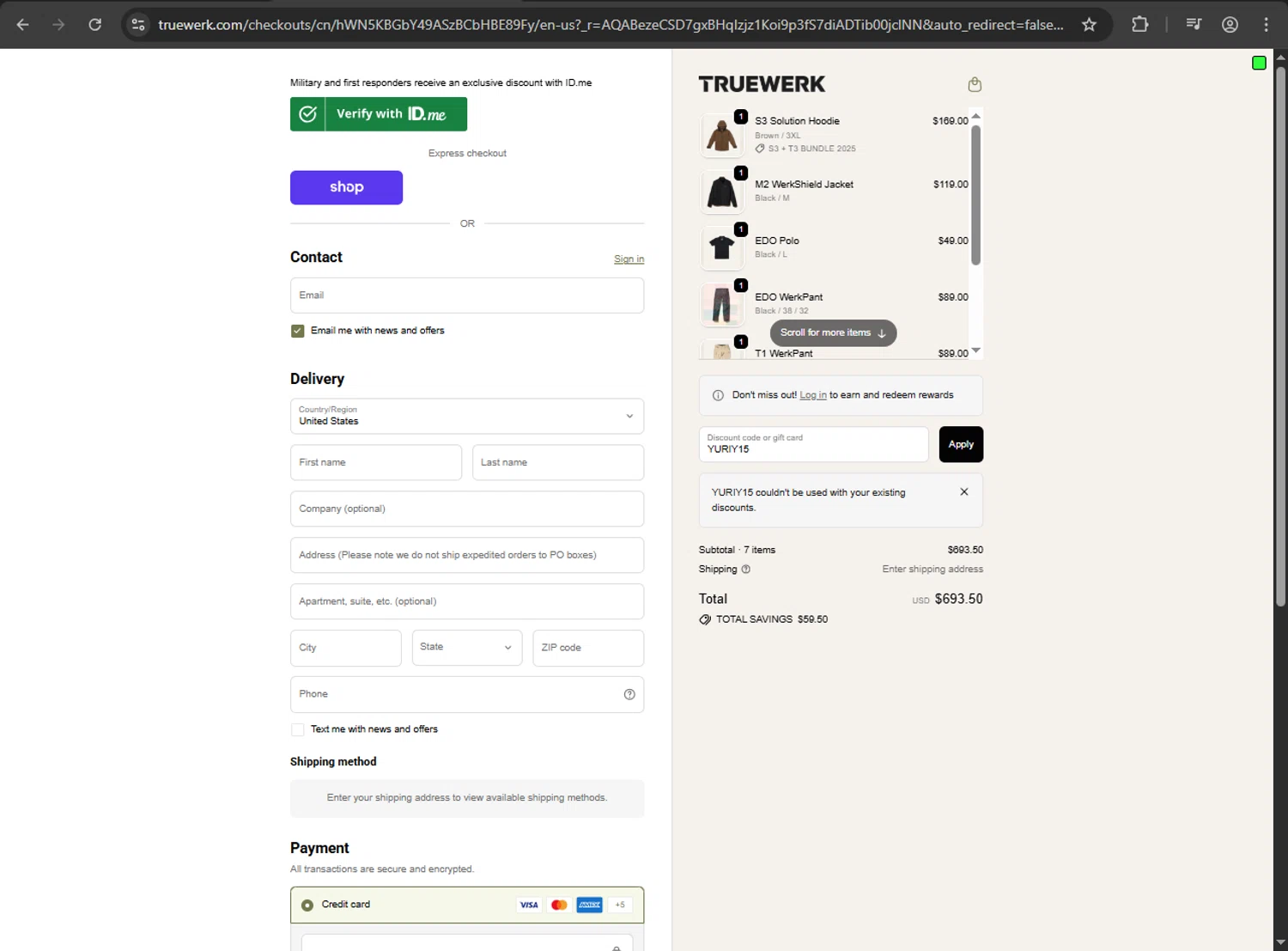Click the shopping bag cart icon
Image resolution: width=1288 pixels, height=951 pixels.
(x=975, y=84)
